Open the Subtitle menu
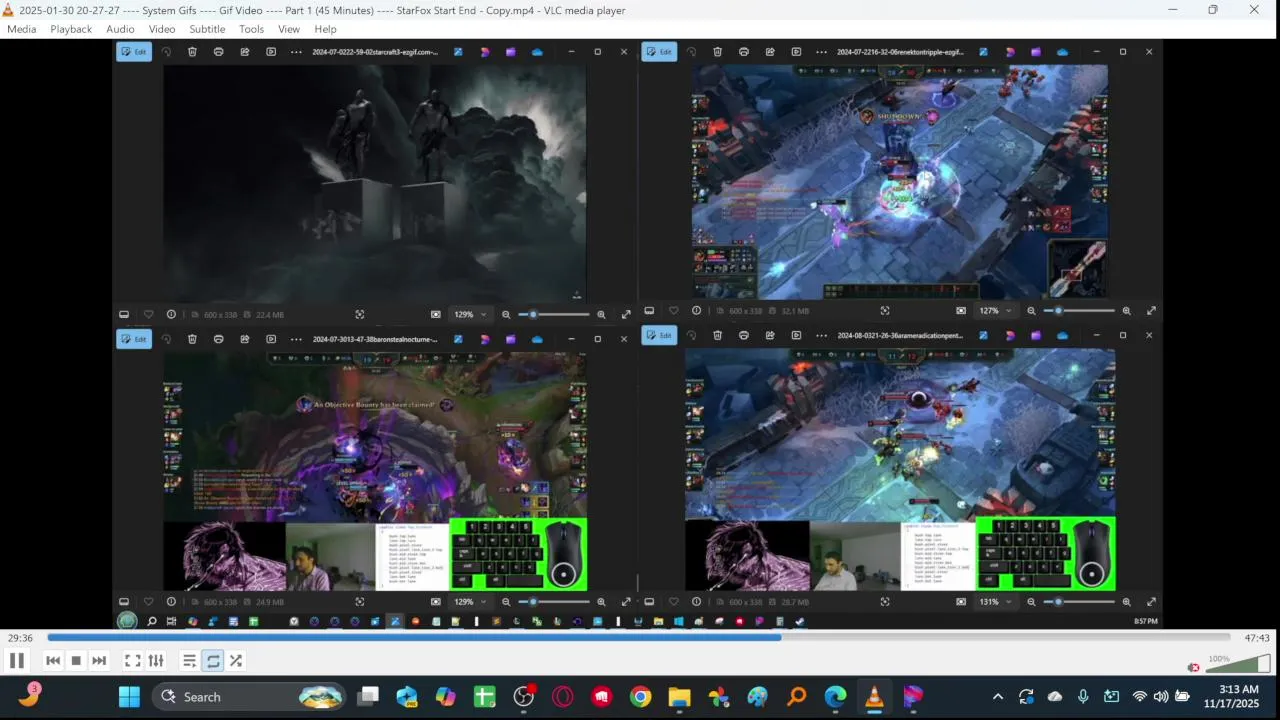1280x720 pixels. (x=207, y=29)
